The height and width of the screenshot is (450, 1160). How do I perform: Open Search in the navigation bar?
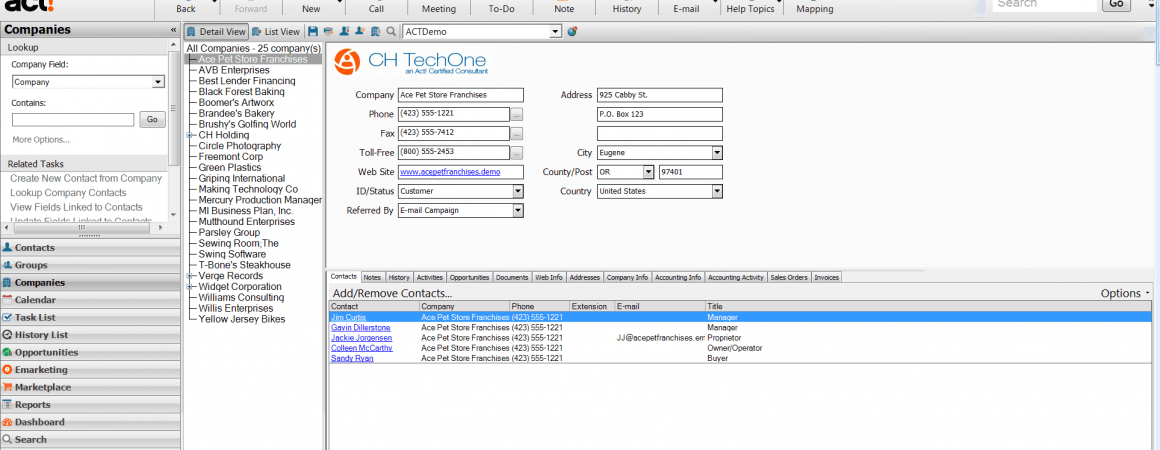pos(90,440)
